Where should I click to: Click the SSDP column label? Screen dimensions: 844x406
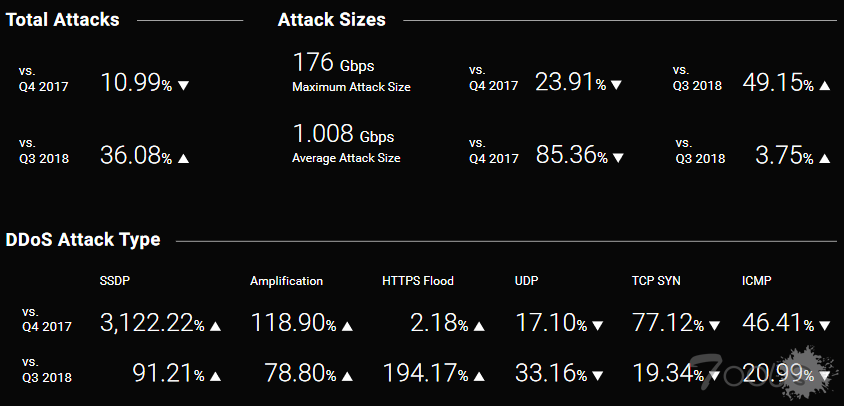[116, 281]
